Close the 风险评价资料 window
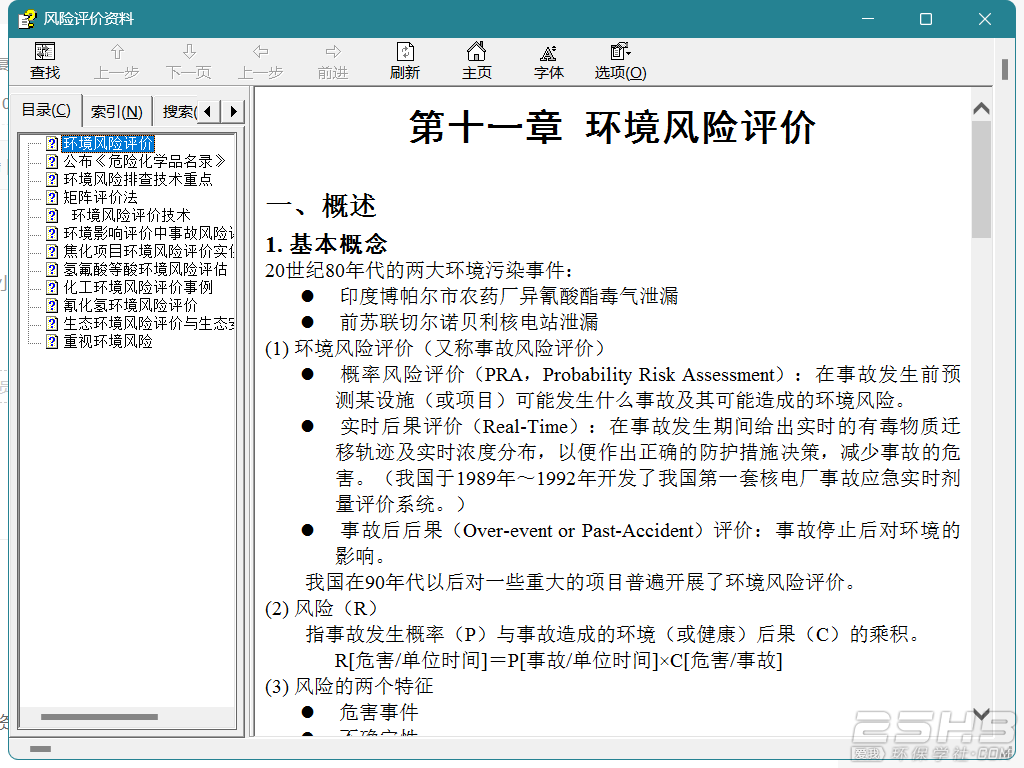1024x768 pixels. click(985, 19)
